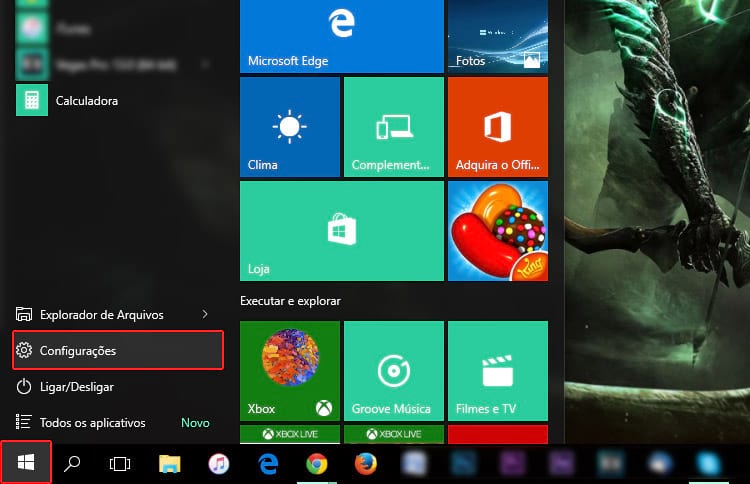
Task: Open the Clima weather tile
Action: pyautogui.click(x=290, y=127)
